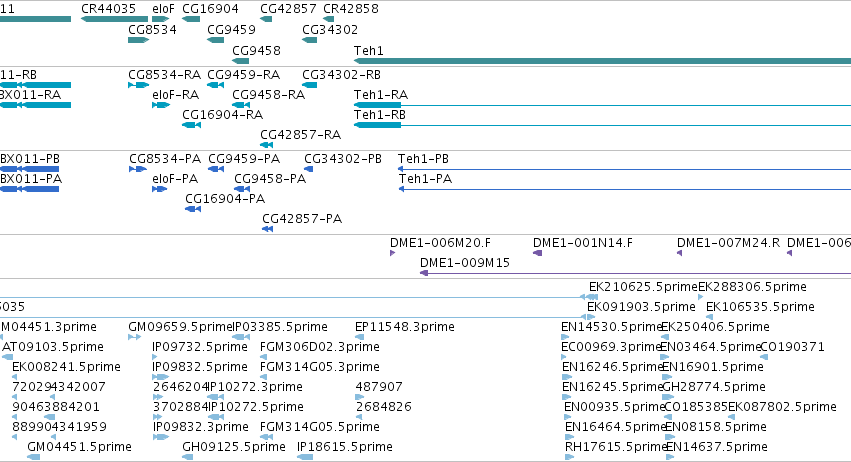Select EST GH09125.5prime
This screenshot has height=462, width=851.
(234, 447)
